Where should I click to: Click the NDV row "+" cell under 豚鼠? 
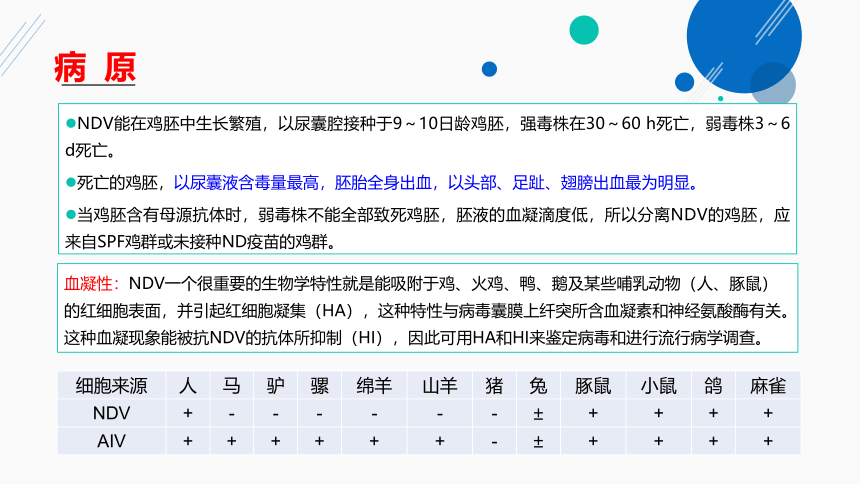click(593, 413)
